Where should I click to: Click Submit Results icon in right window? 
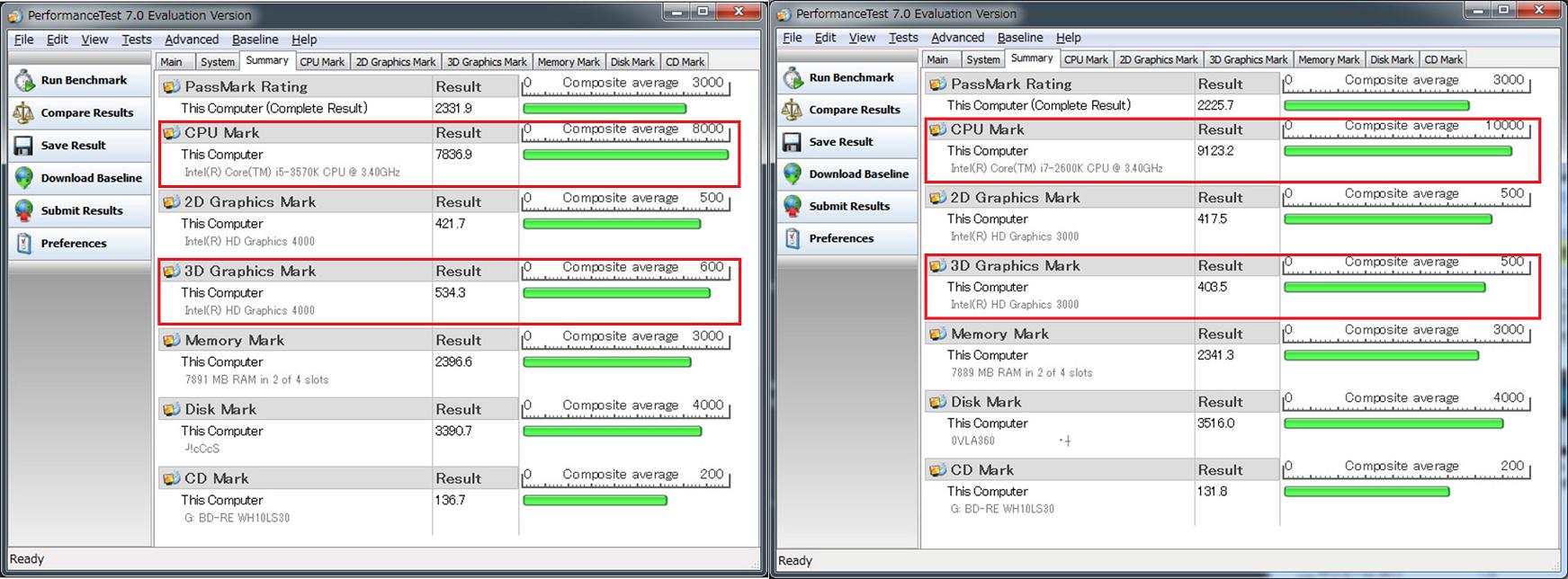pos(793,206)
